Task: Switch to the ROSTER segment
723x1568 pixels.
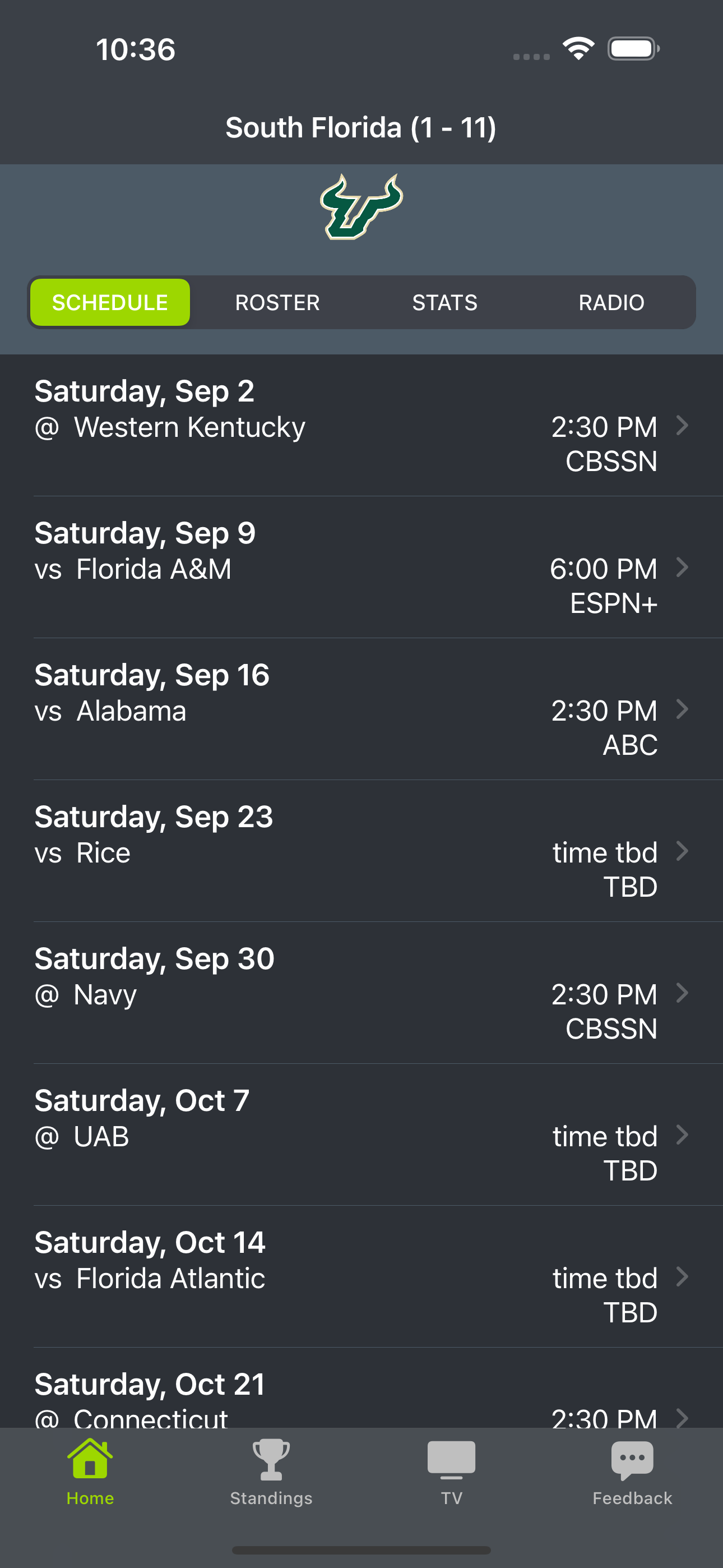Action: point(277,302)
